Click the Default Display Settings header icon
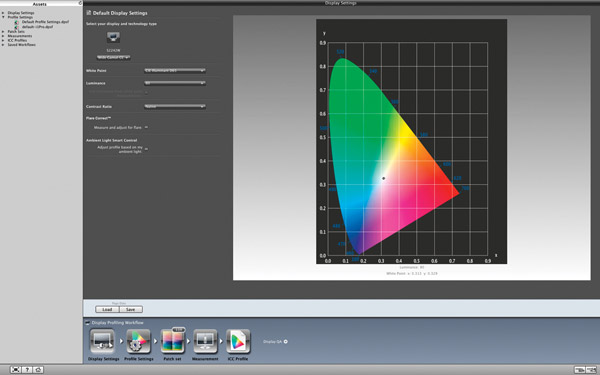Image resolution: width=600 pixels, height=375 pixels. click(89, 13)
